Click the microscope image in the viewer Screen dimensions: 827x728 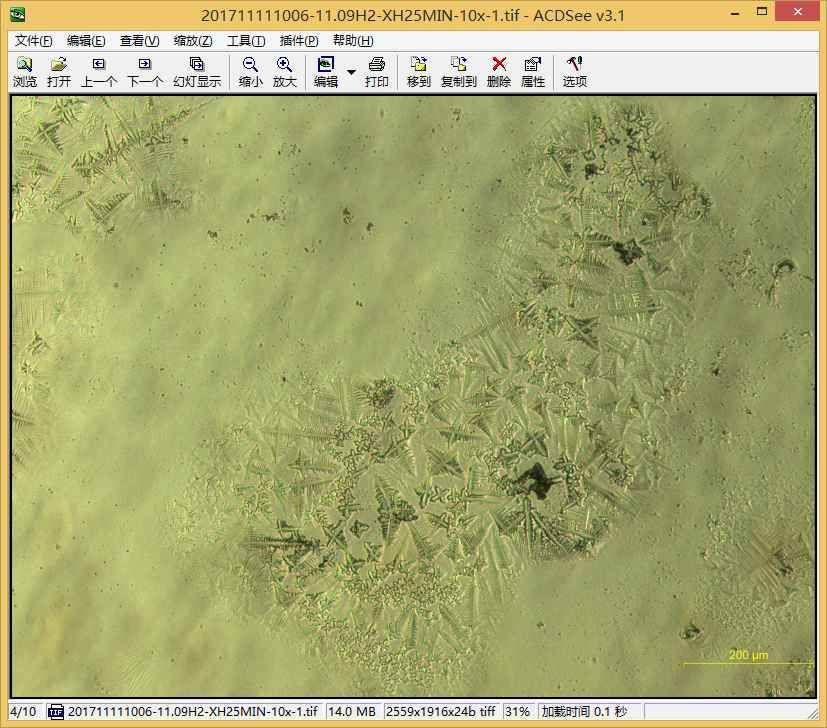pos(414,396)
